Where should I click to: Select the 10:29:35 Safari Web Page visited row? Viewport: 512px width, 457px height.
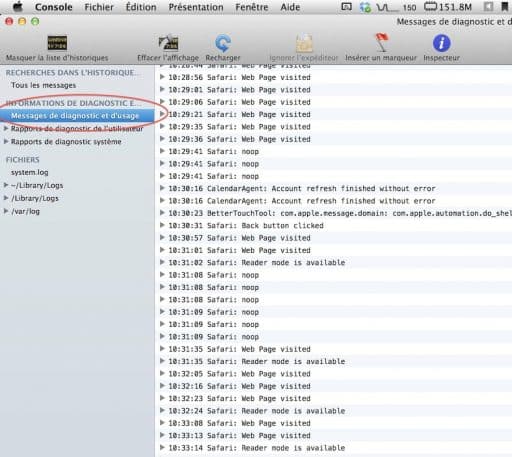point(333,127)
